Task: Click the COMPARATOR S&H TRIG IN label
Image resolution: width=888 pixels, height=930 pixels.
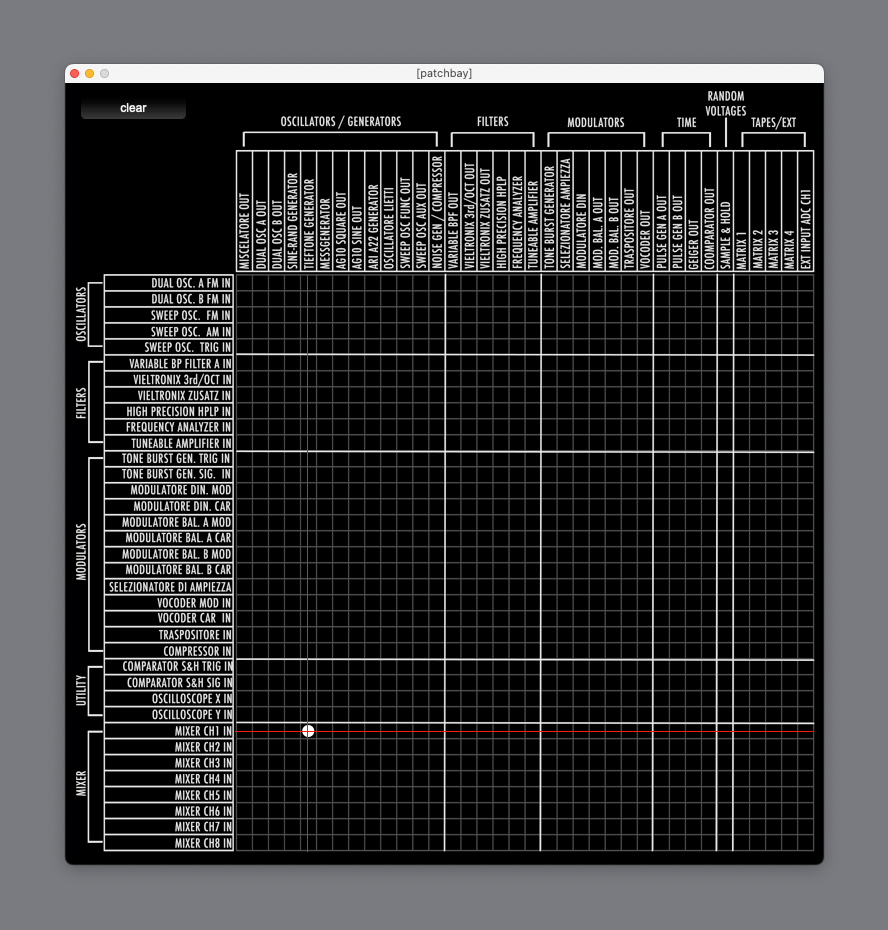Action: [169, 667]
